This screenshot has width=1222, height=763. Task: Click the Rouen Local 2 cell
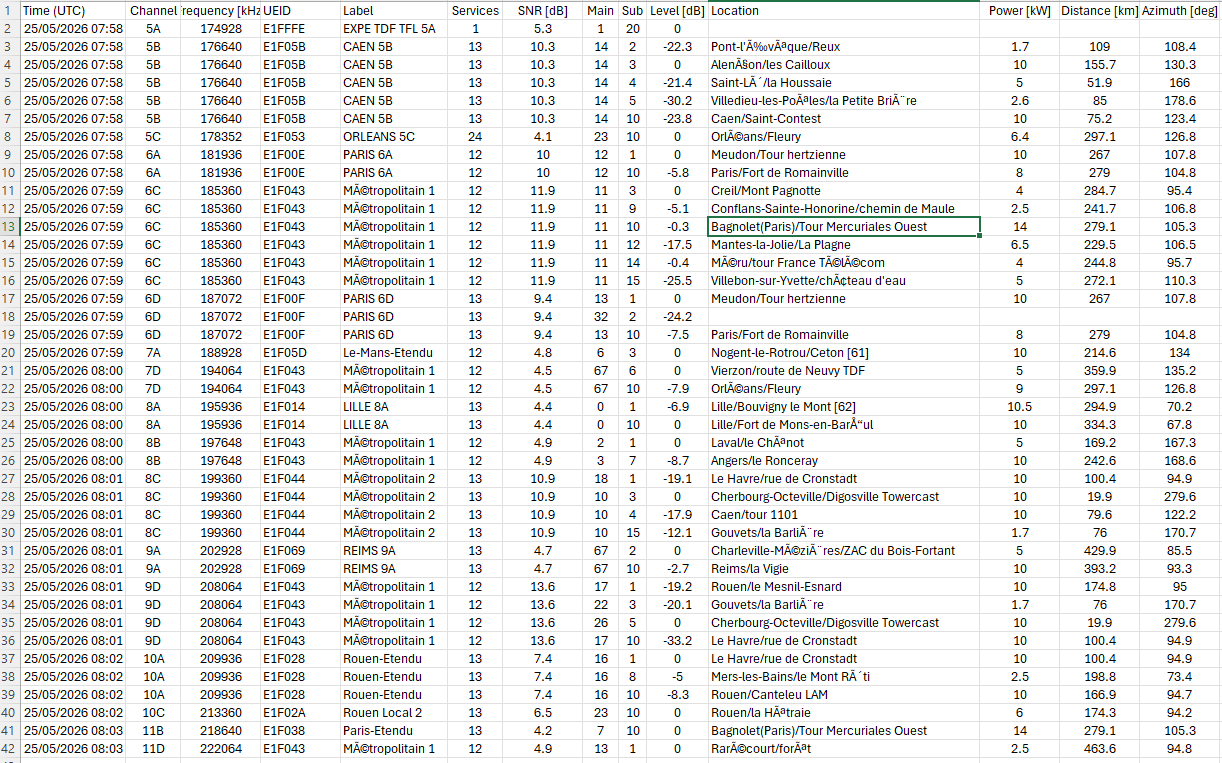pyautogui.click(x=393, y=713)
